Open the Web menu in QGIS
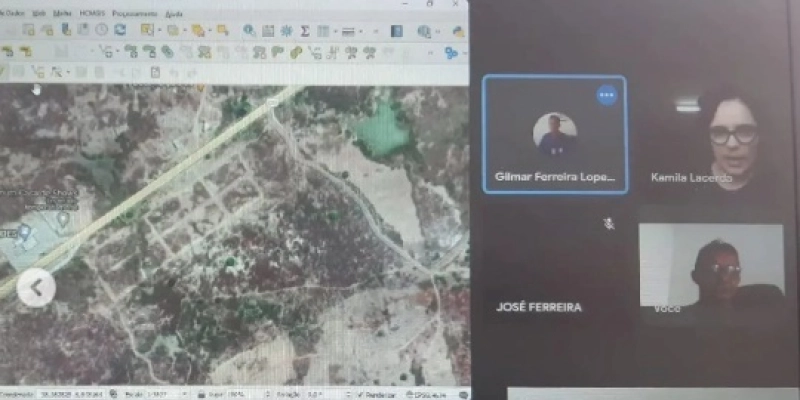The height and width of the screenshot is (400, 800). tap(39, 13)
